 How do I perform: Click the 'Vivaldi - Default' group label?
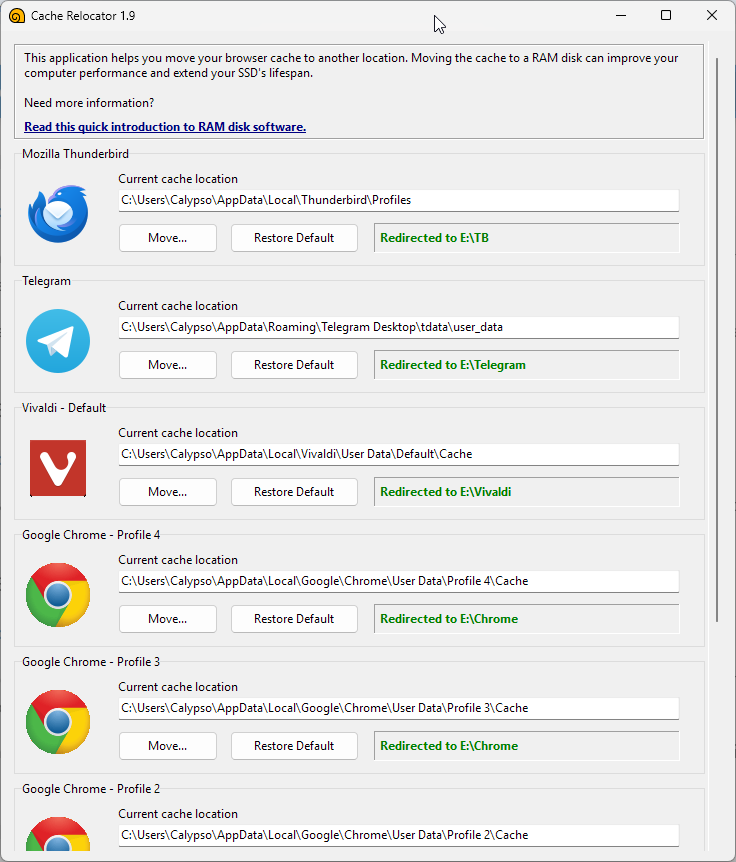[64, 408]
